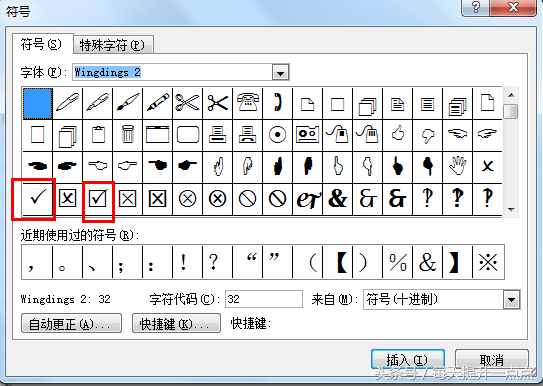The height and width of the screenshot is (386, 543).
Task: Open the 快捷键(K)... button
Action: 176,323
